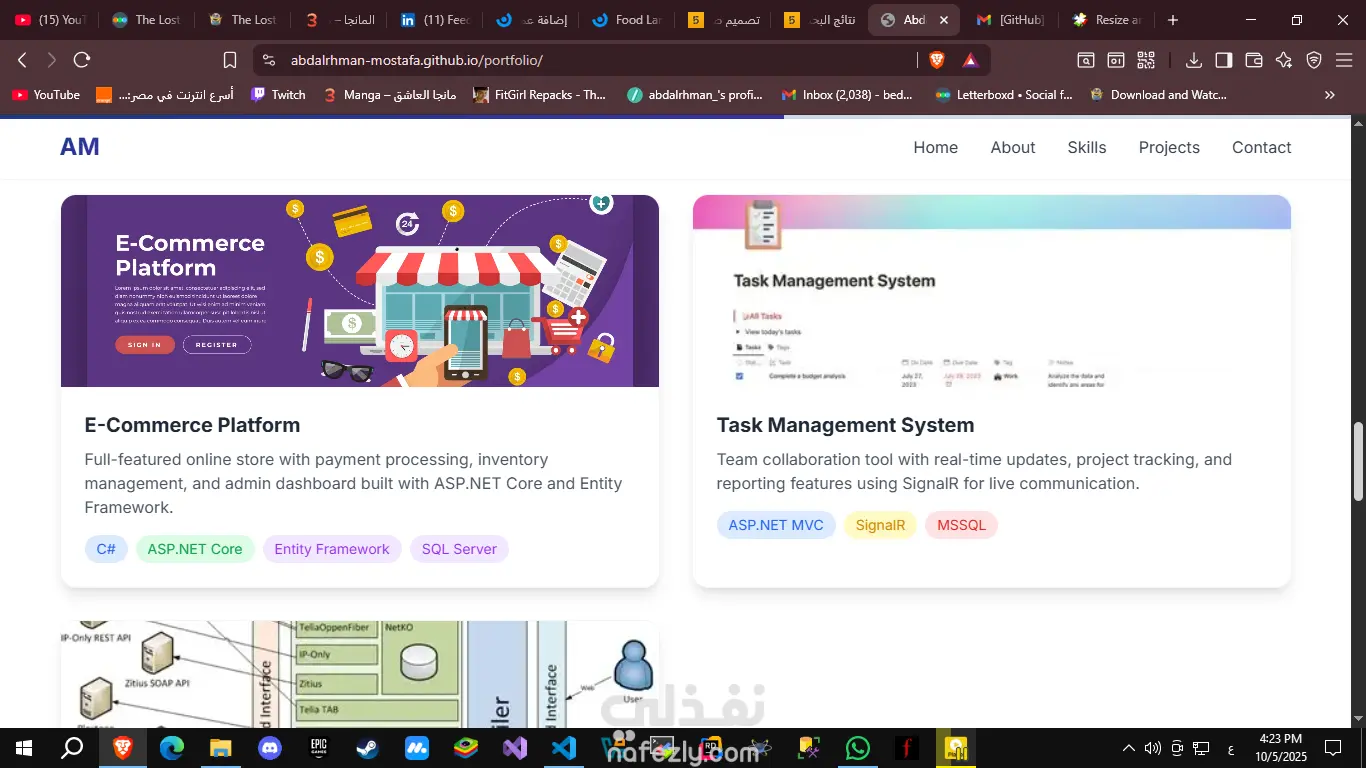Reload the portfolio page

[82, 60]
